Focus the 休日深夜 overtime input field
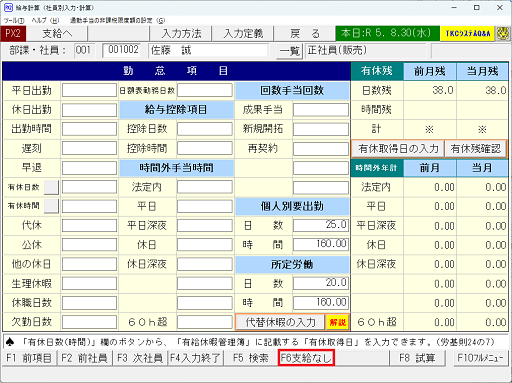This screenshot has height=383, width=512. (x=205, y=264)
